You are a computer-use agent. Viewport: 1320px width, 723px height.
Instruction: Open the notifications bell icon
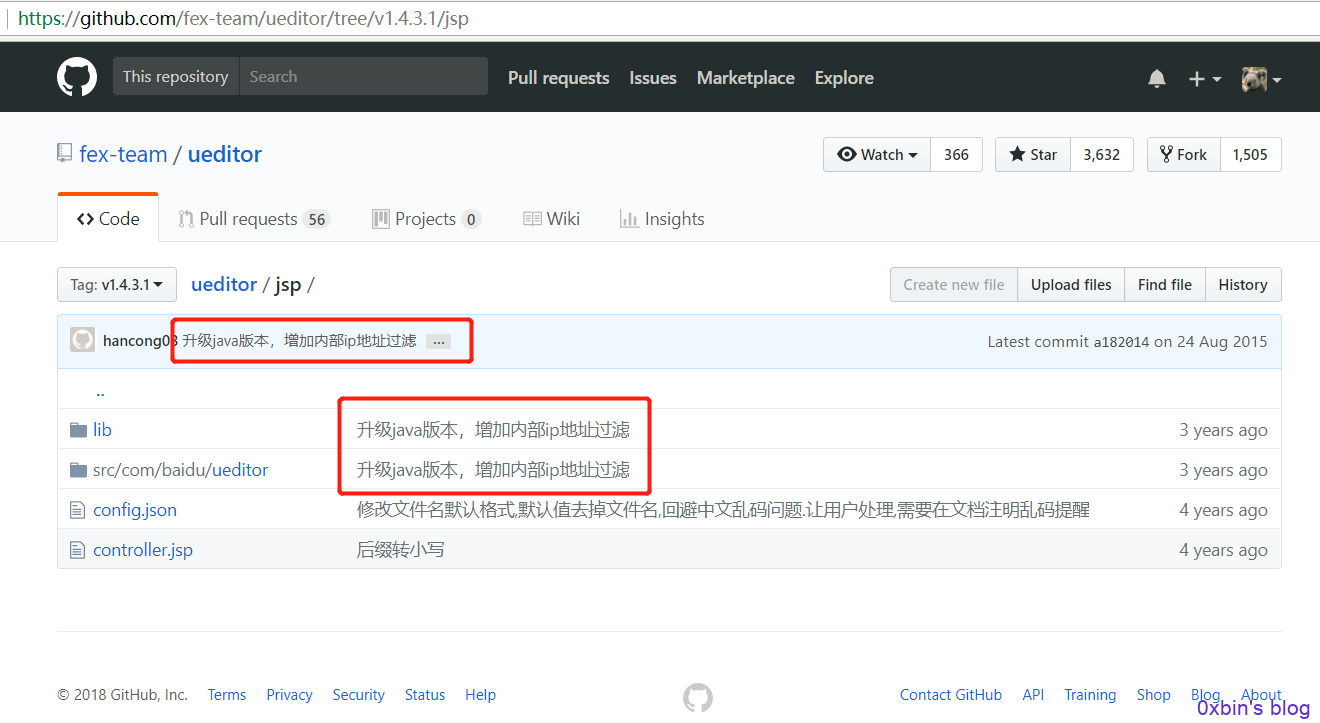(x=1157, y=78)
